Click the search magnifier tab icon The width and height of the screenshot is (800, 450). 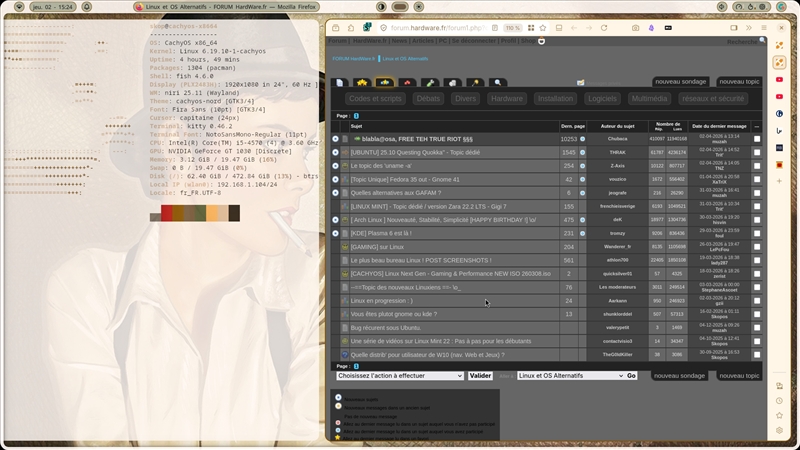point(499,83)
